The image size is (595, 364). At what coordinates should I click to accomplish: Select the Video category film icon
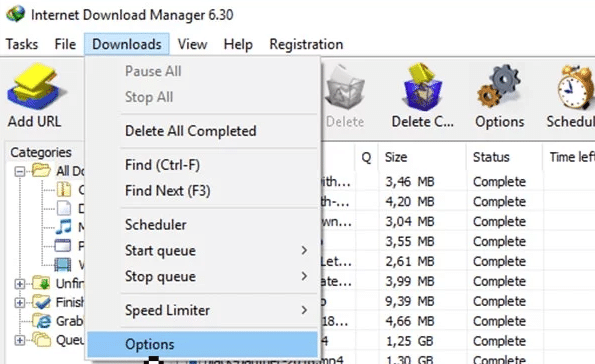(63, 264)
